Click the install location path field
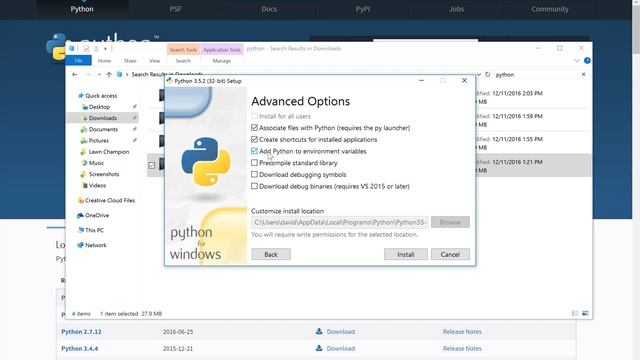The image size is (640, 360). [x=340, y=222]
